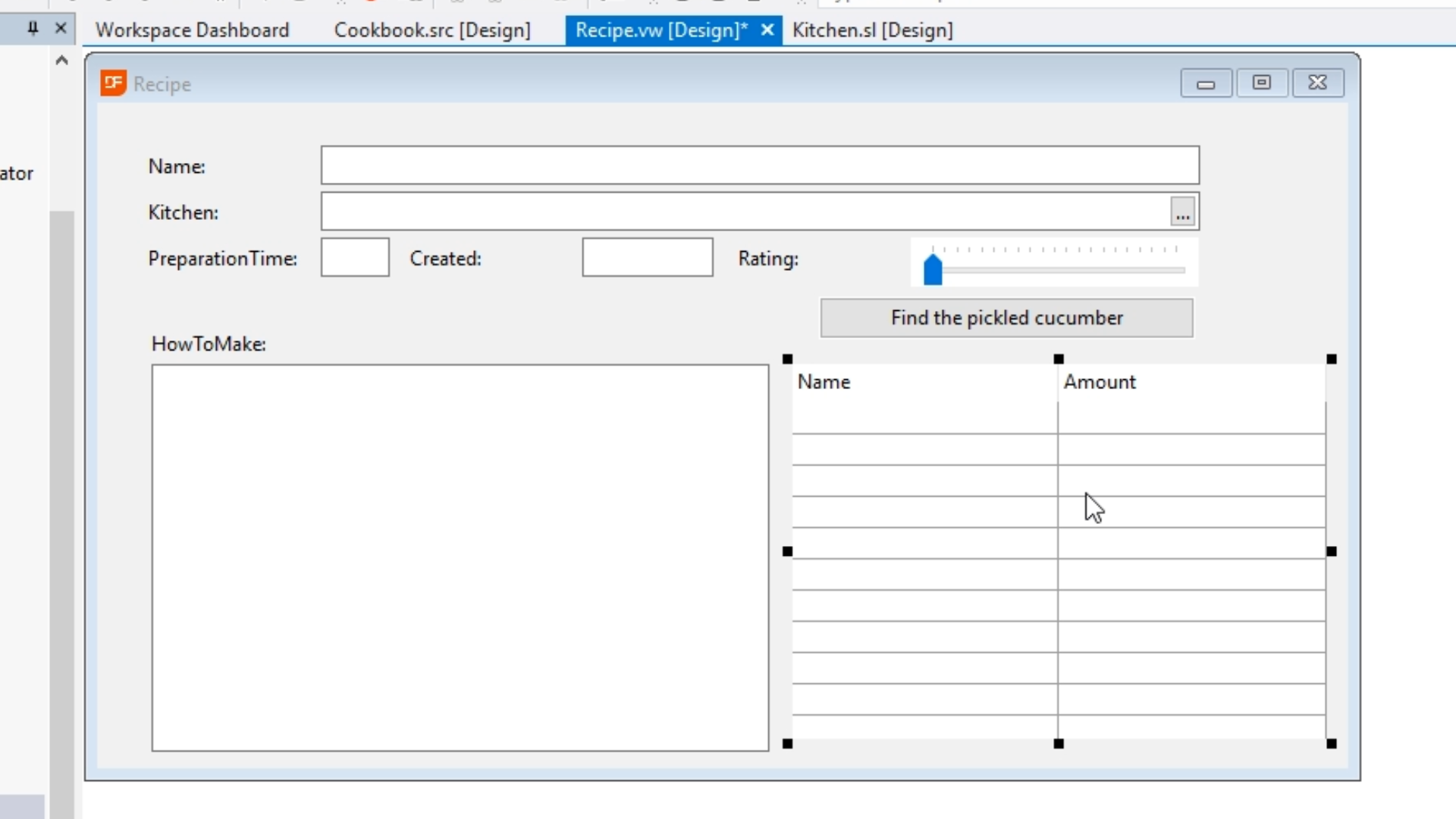
Task: Click the HowToMake text area
Action: 460,557
